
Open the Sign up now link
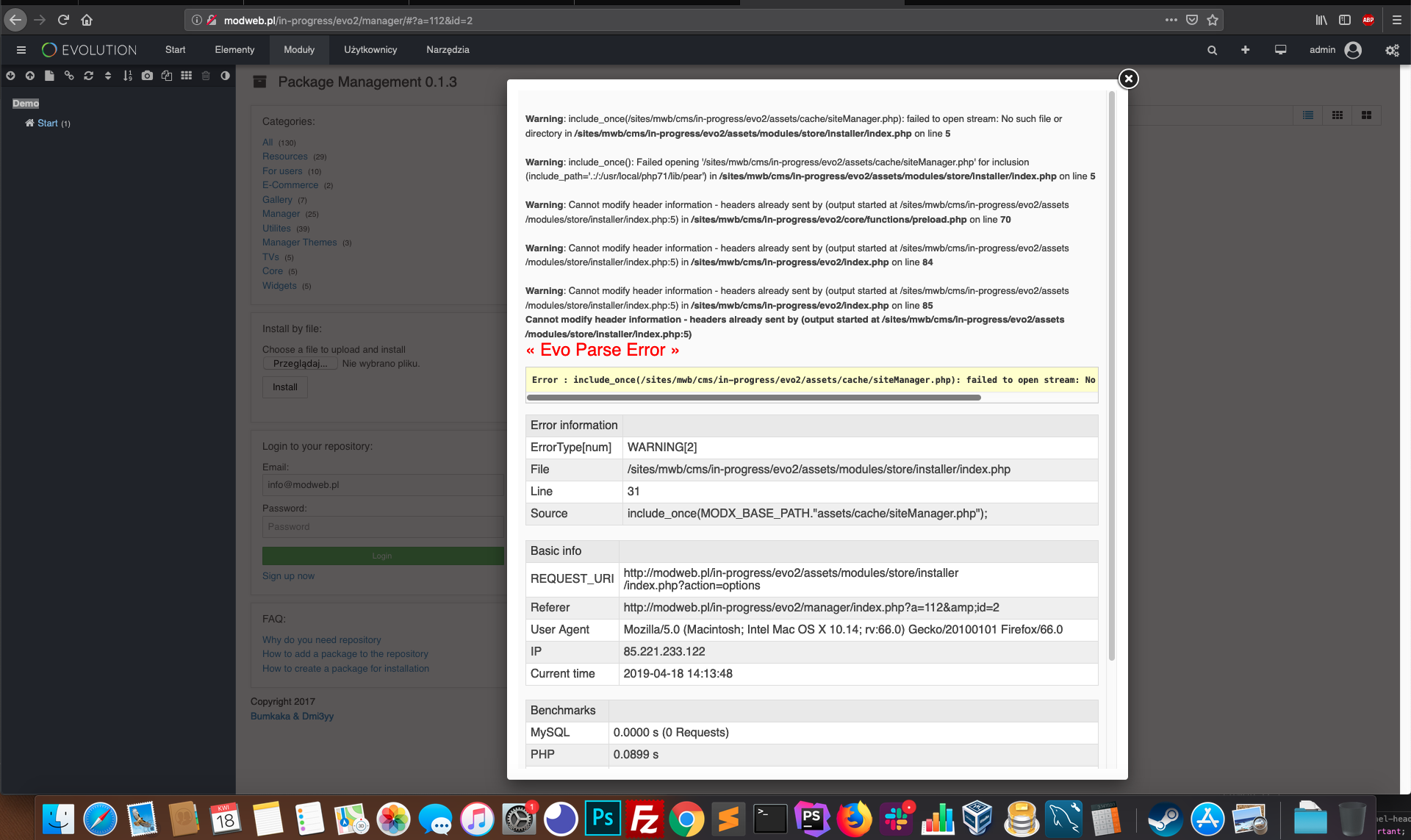click(x=288, y=575)
